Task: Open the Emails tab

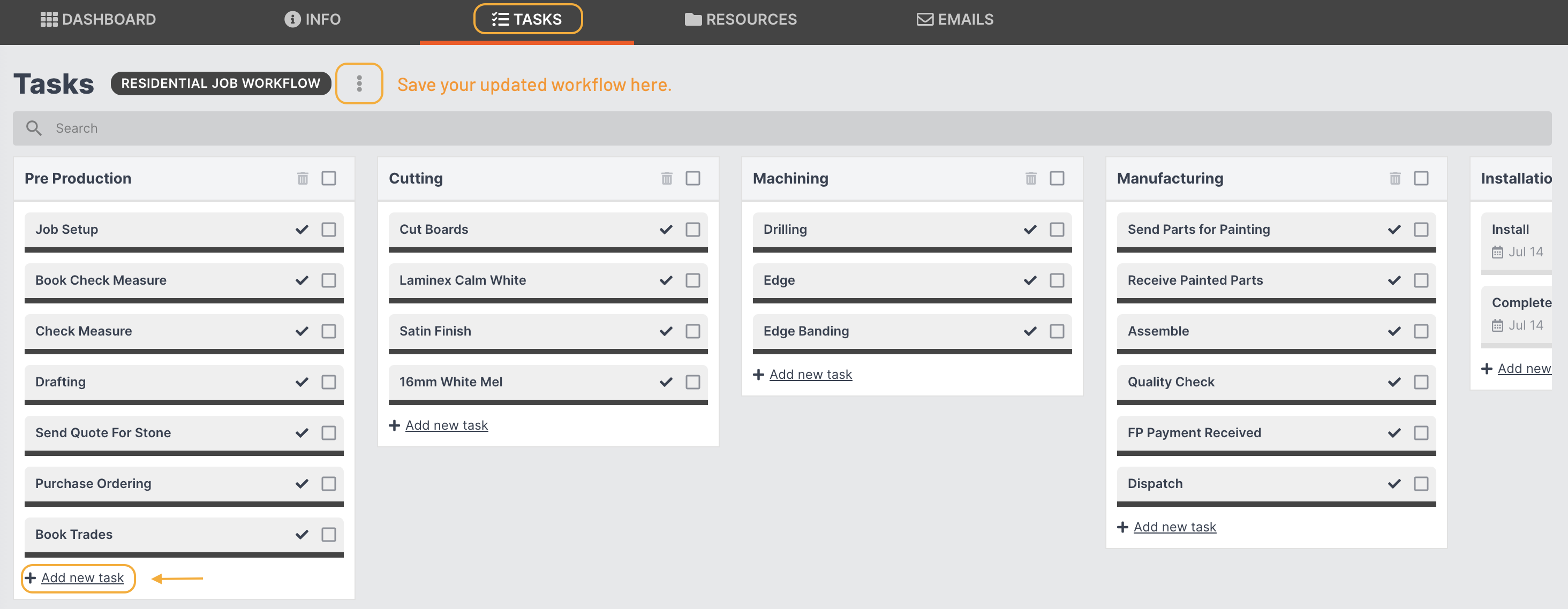Action: 955,19
